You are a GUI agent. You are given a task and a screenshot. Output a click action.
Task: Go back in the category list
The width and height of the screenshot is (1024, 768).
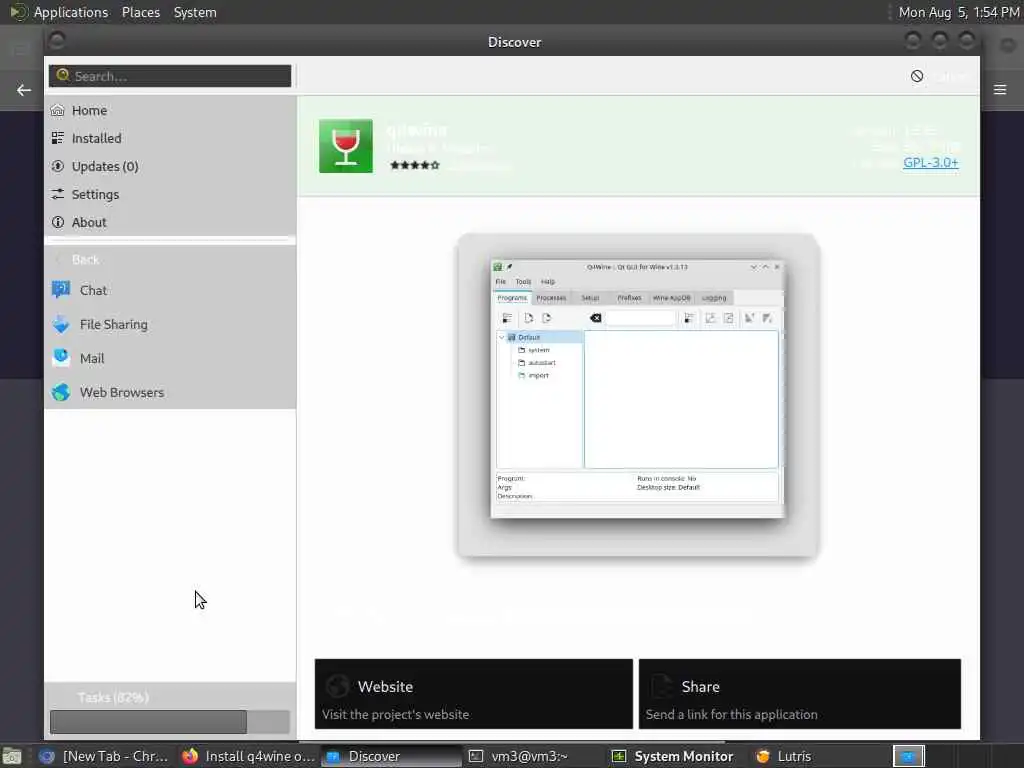pyautogui.click(x=170, y=259)
